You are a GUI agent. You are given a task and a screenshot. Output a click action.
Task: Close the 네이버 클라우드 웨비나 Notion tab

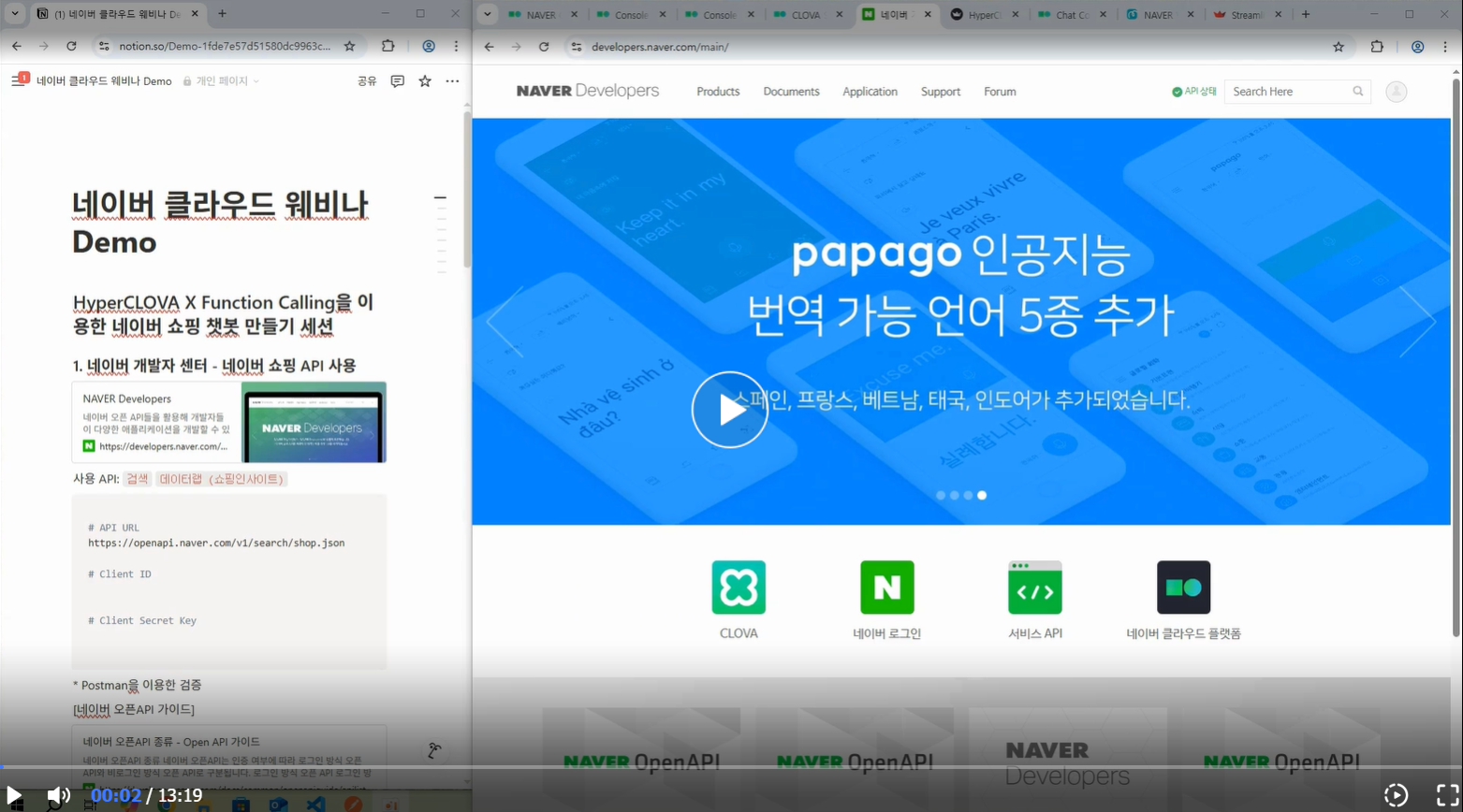pyautogui.click(x=193, y=14)
